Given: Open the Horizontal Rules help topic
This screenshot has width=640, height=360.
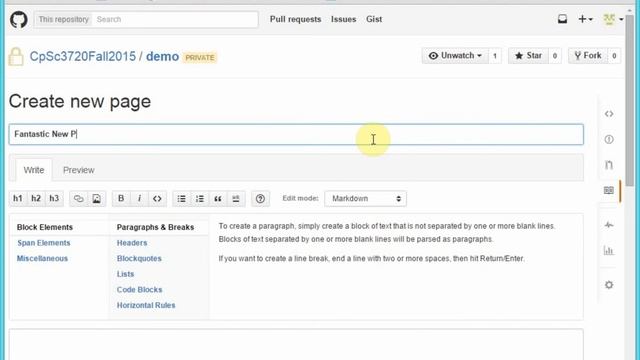Looking at the screenshot, I should pos(146,305).
